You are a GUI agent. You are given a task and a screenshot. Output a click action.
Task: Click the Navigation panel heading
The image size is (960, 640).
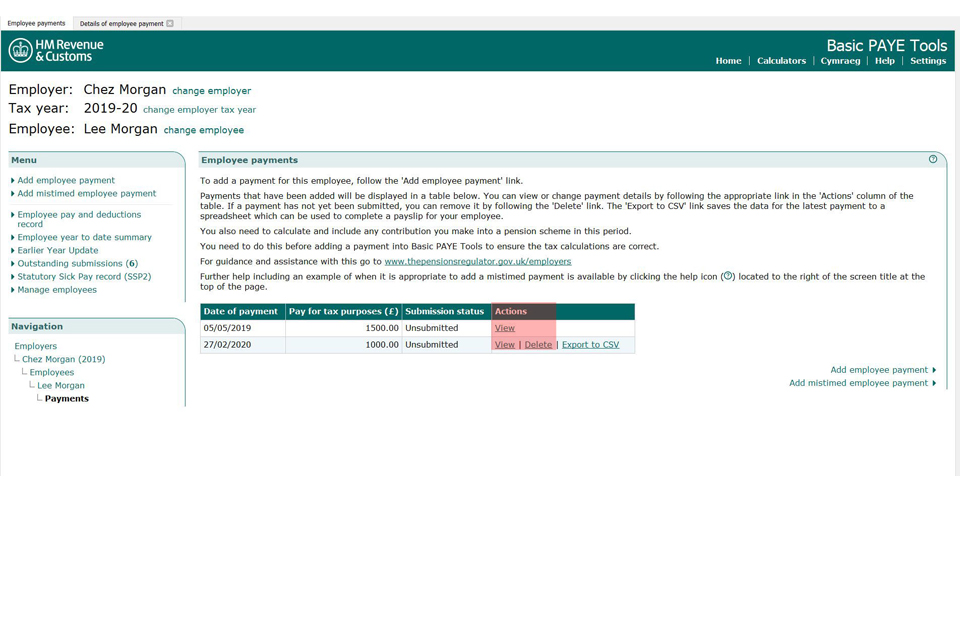pos(37,326)
